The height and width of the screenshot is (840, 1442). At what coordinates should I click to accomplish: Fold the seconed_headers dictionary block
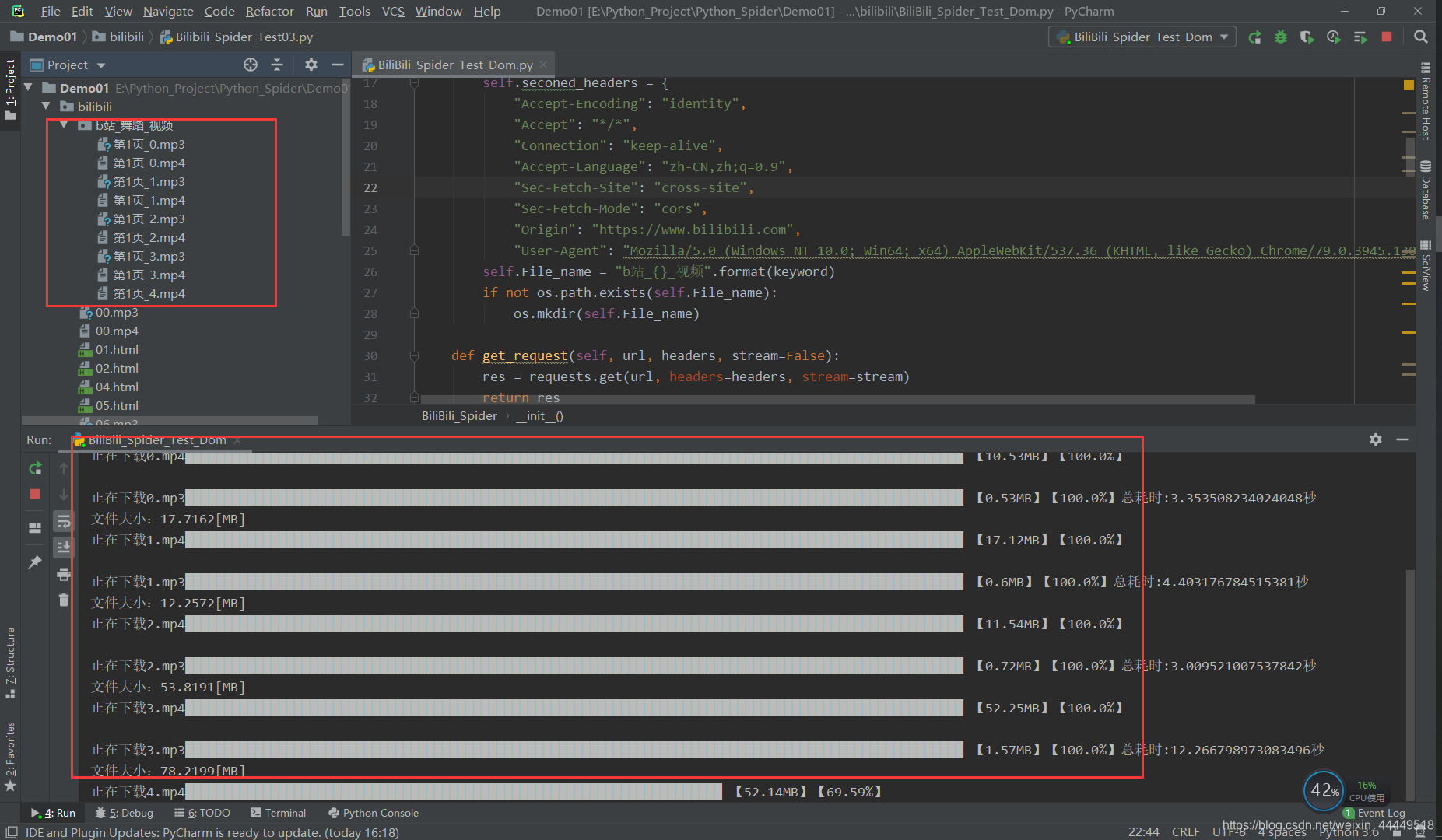coord(414,82)
